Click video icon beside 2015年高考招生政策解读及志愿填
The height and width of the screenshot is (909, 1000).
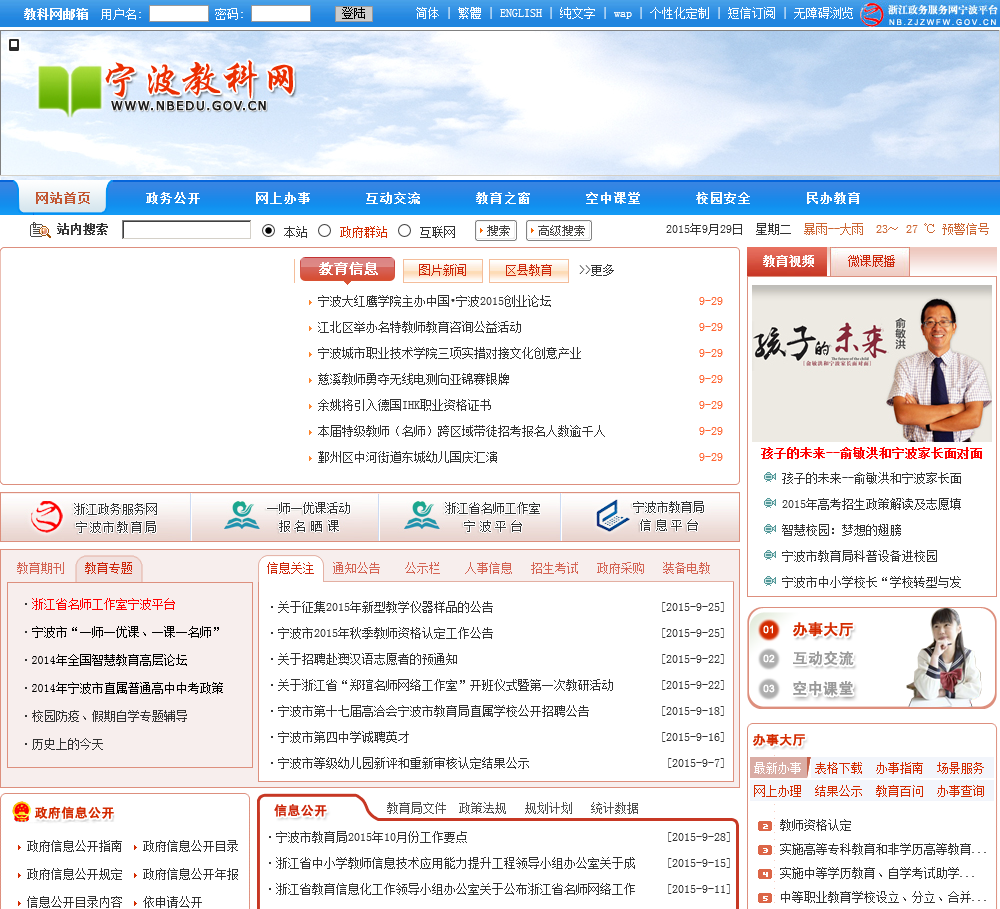[770, 503]
